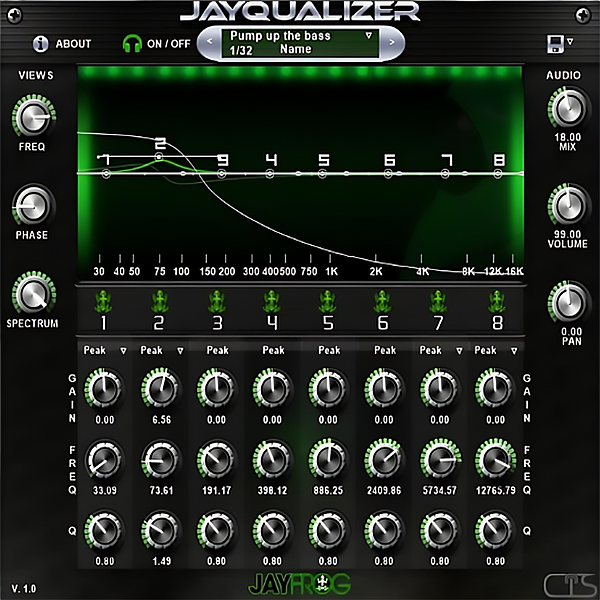600x600 pixels.
Task: Go to previous preset arrow
Action: [x=209, y=42]
